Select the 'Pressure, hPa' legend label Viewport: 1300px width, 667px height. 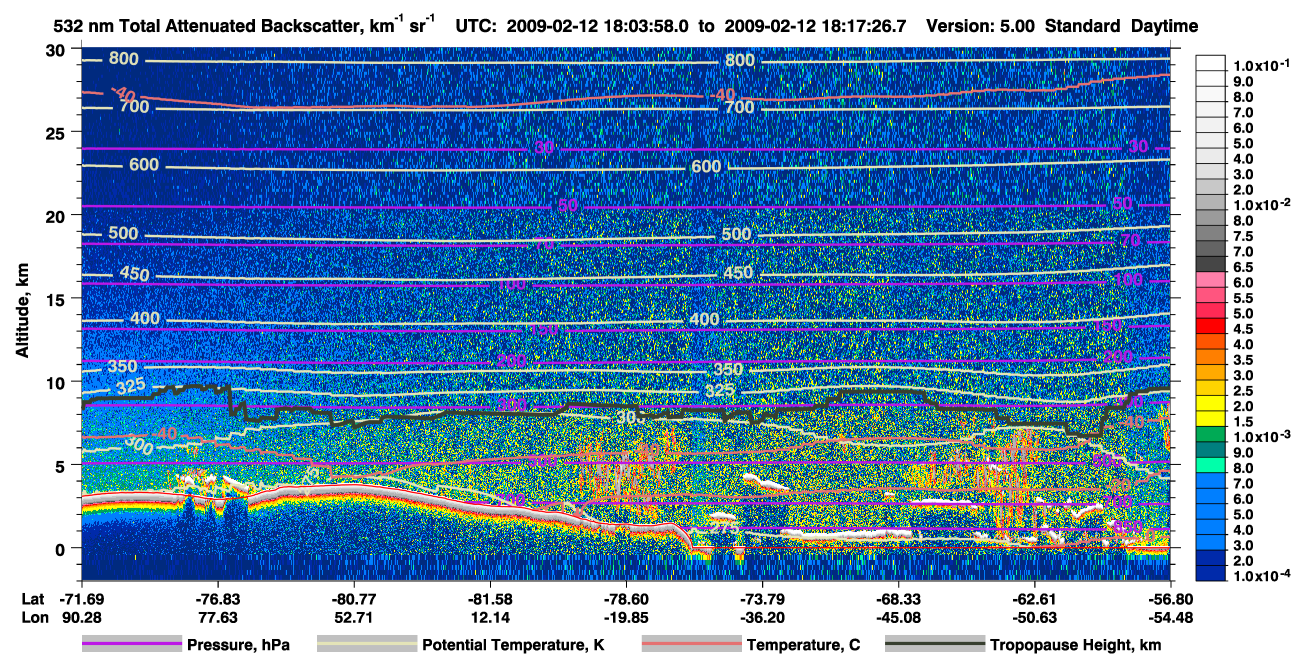tap(238, 646)
